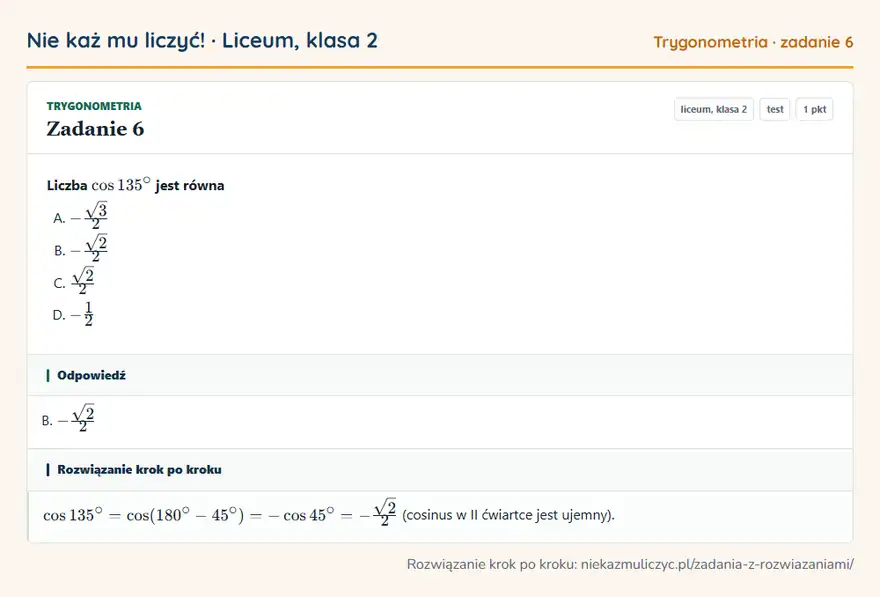
Task: Click the question text 'Liczba cos 135° jest równa'
Action: pos(135,185)
